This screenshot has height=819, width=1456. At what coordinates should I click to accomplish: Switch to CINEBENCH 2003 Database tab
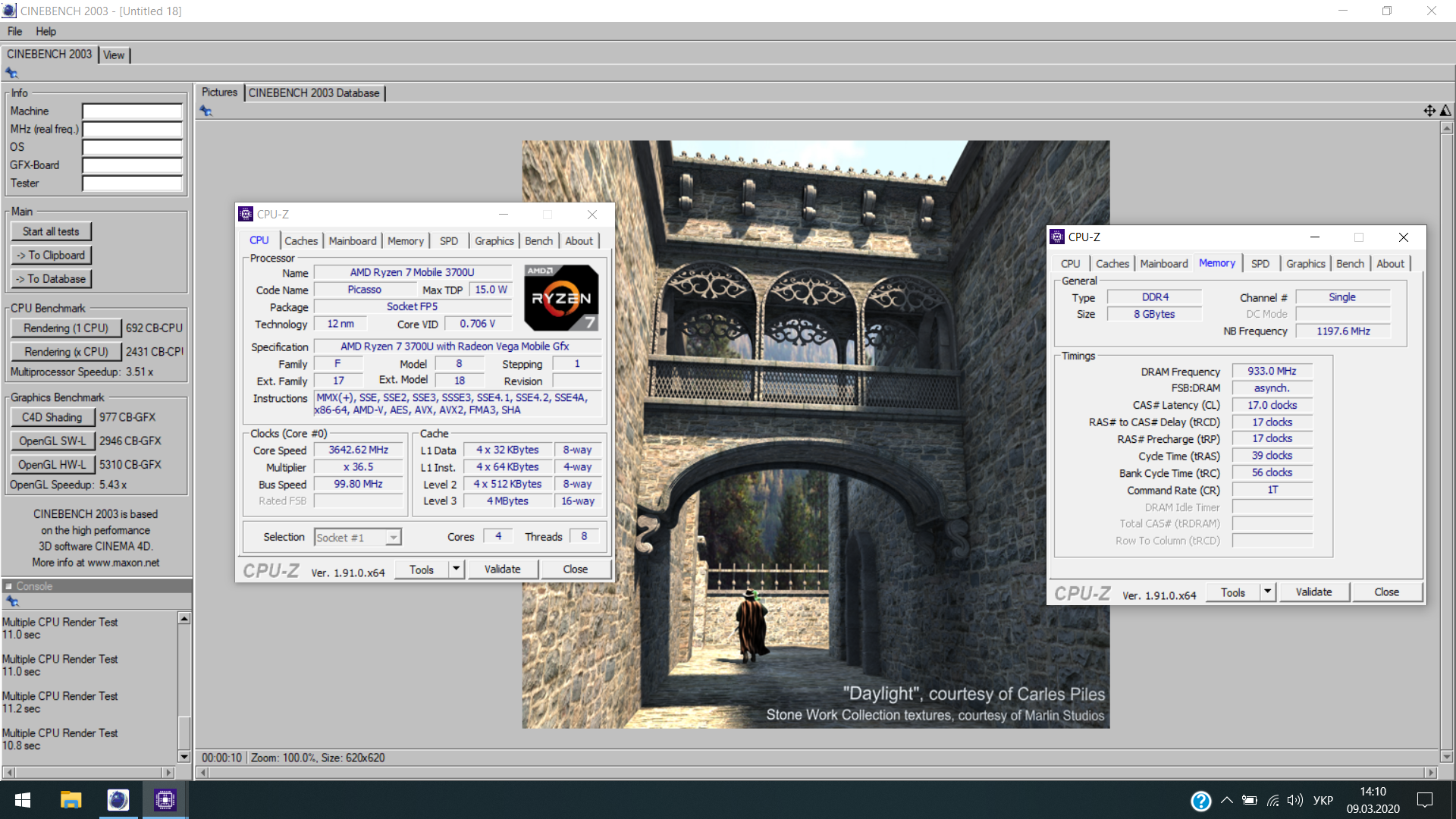click(x=314, y=93)
